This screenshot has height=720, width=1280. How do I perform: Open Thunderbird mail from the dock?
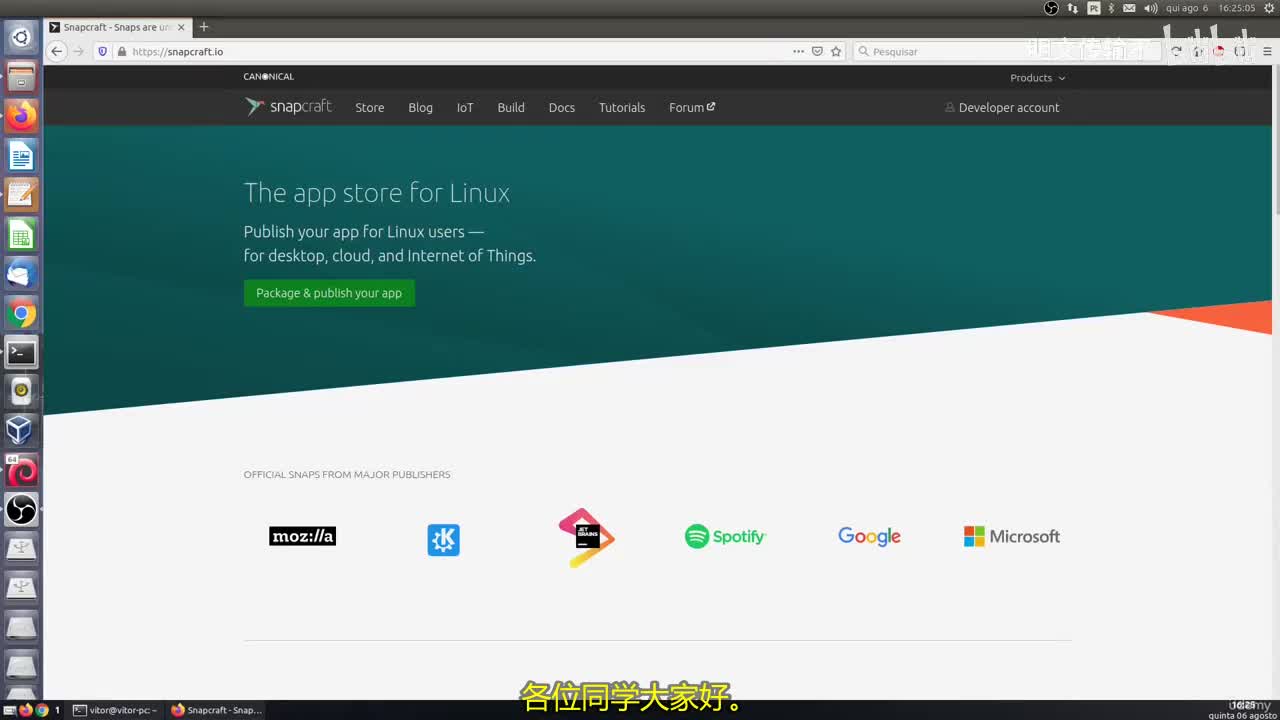[x=21, y=273]
